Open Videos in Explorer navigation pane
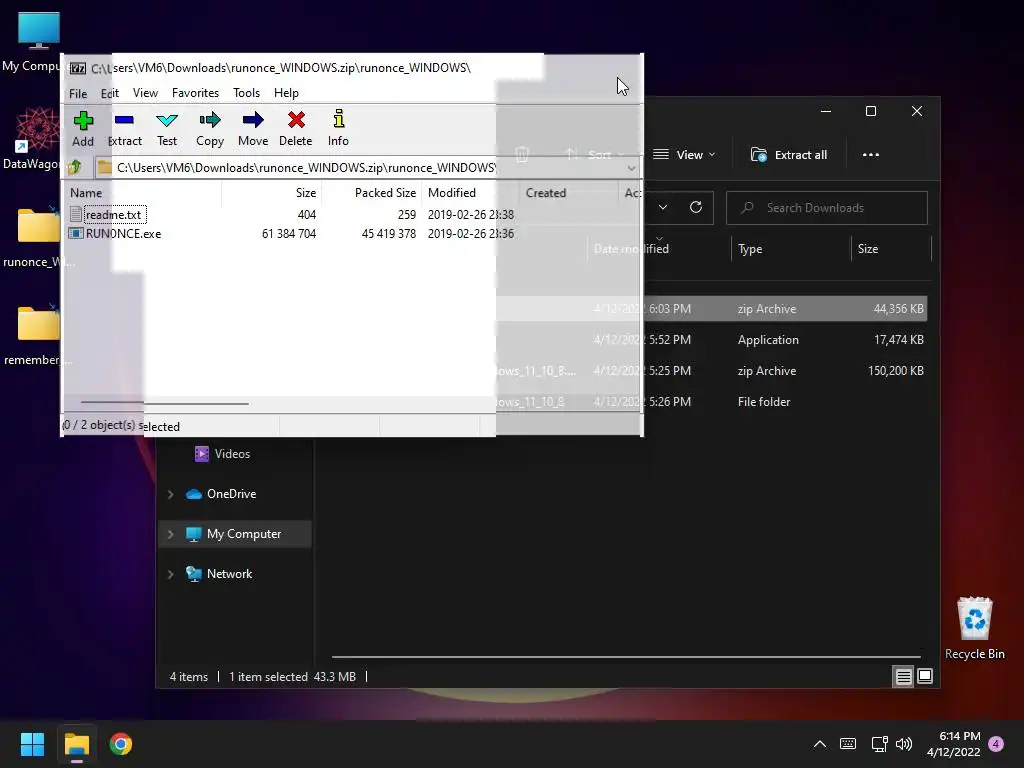The width and height of the screenshot is (1024, 768). pos(223,454)
